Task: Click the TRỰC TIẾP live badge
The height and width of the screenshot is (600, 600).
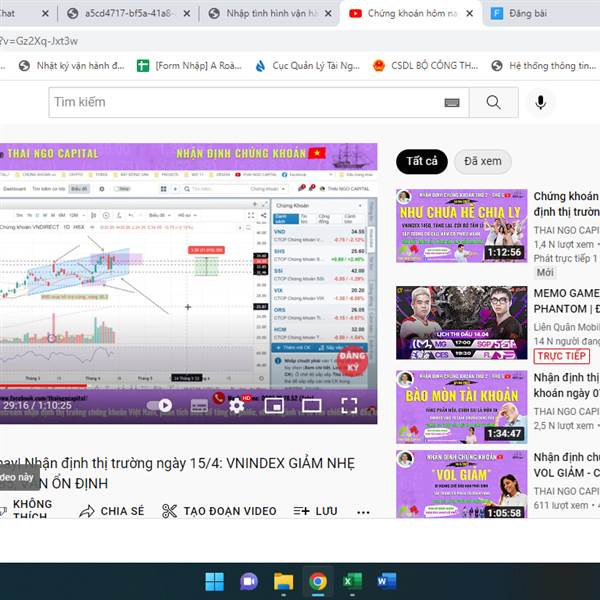Action: [561, 356]
